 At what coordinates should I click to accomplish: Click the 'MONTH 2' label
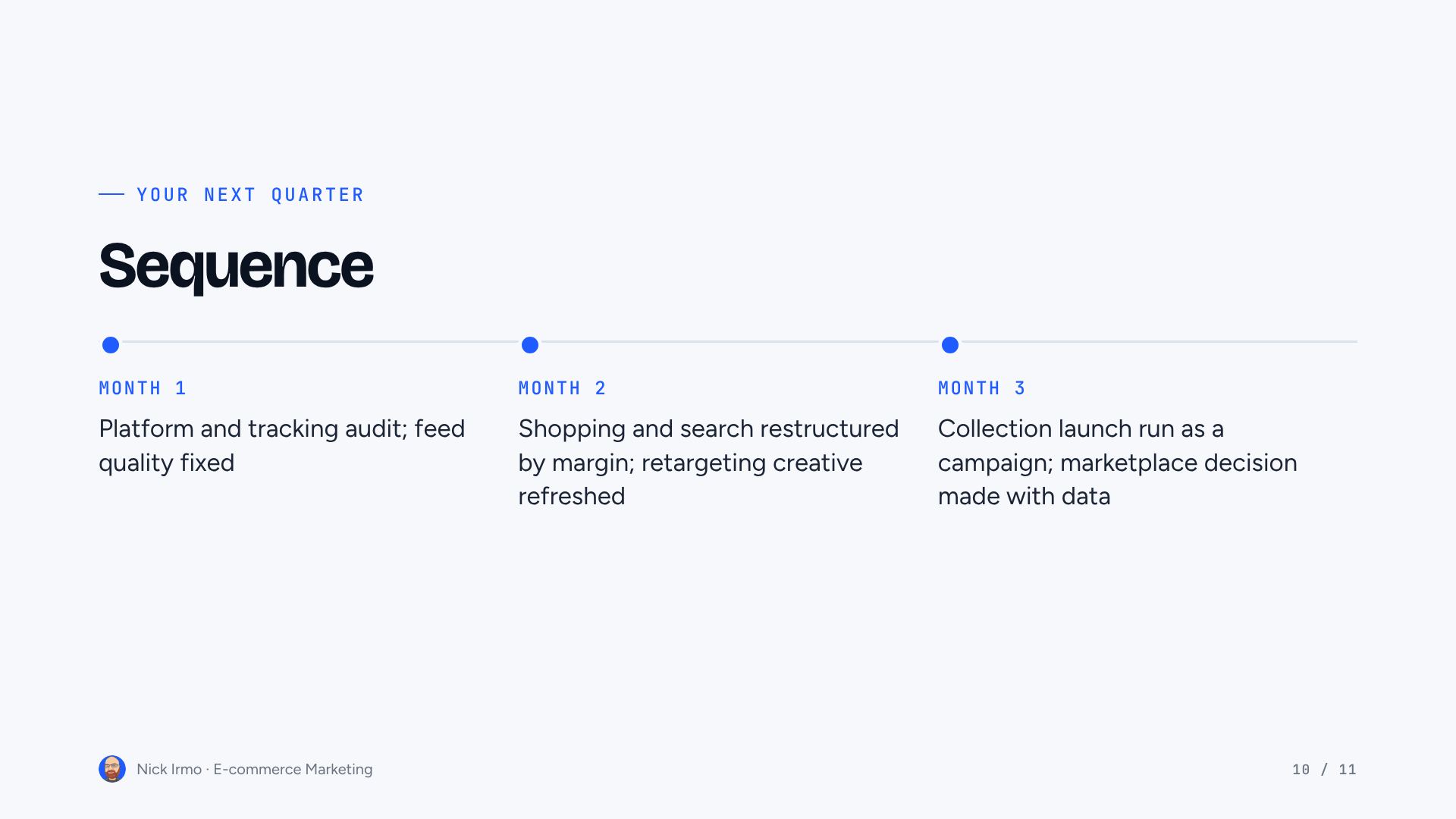pos(563,388)
